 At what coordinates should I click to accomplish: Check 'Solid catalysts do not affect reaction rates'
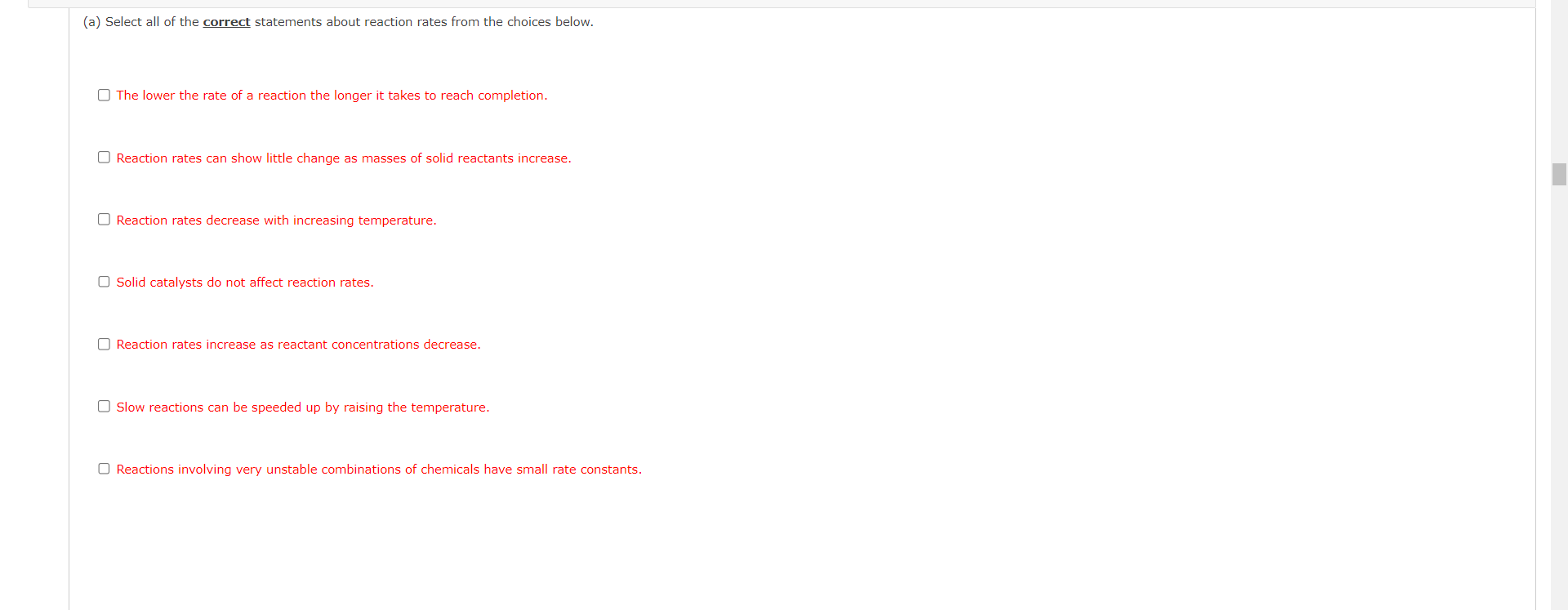tap(104, 282)
